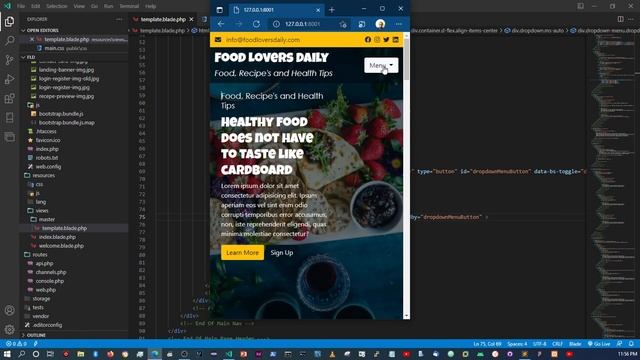The width and height of the screenshot is (640, 360).
Task: Open api.php in the routes folder
Action: point(44,263)
